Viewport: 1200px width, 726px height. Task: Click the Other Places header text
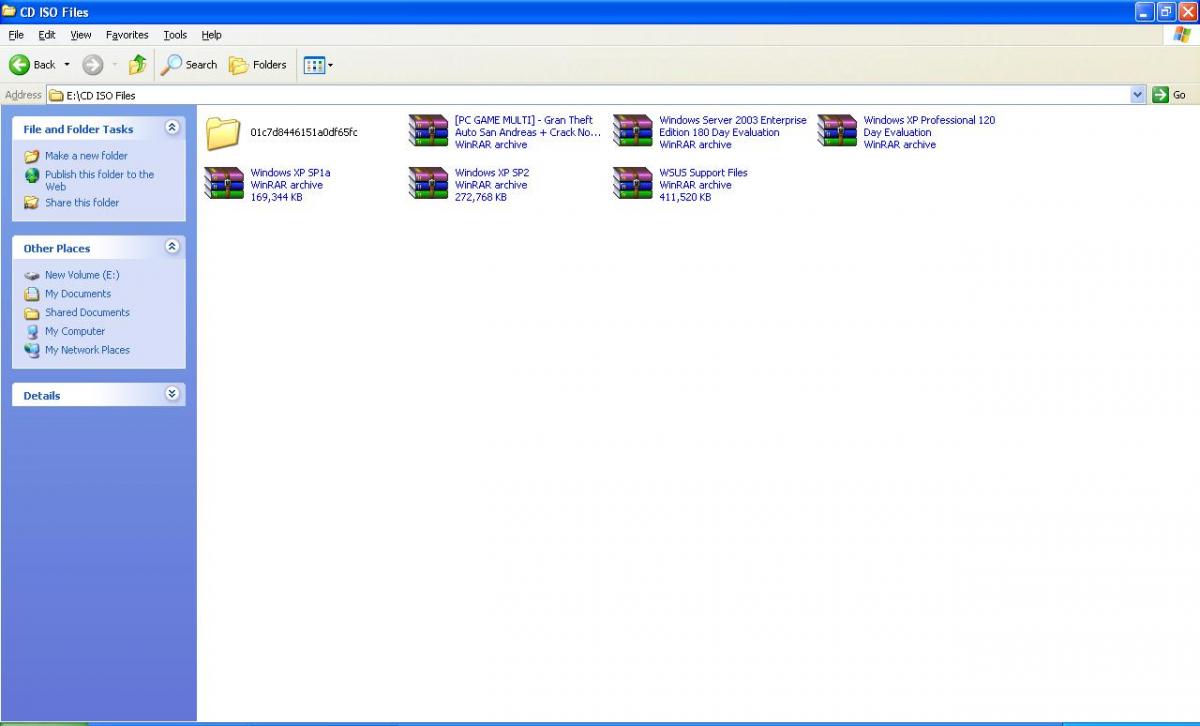(57, 248)
